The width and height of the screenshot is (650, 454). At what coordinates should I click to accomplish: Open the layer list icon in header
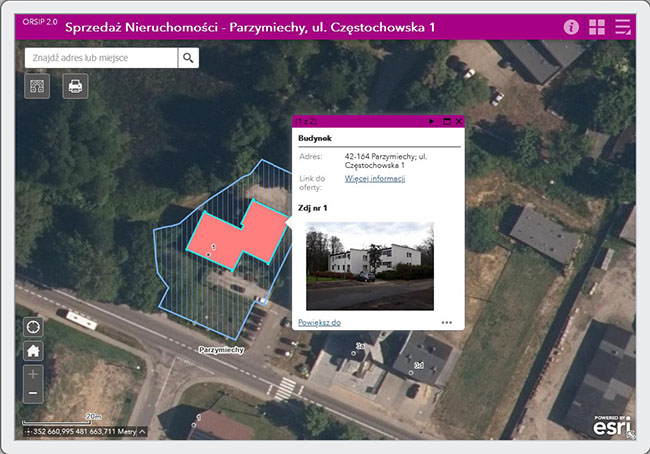(x=624, y=27)
